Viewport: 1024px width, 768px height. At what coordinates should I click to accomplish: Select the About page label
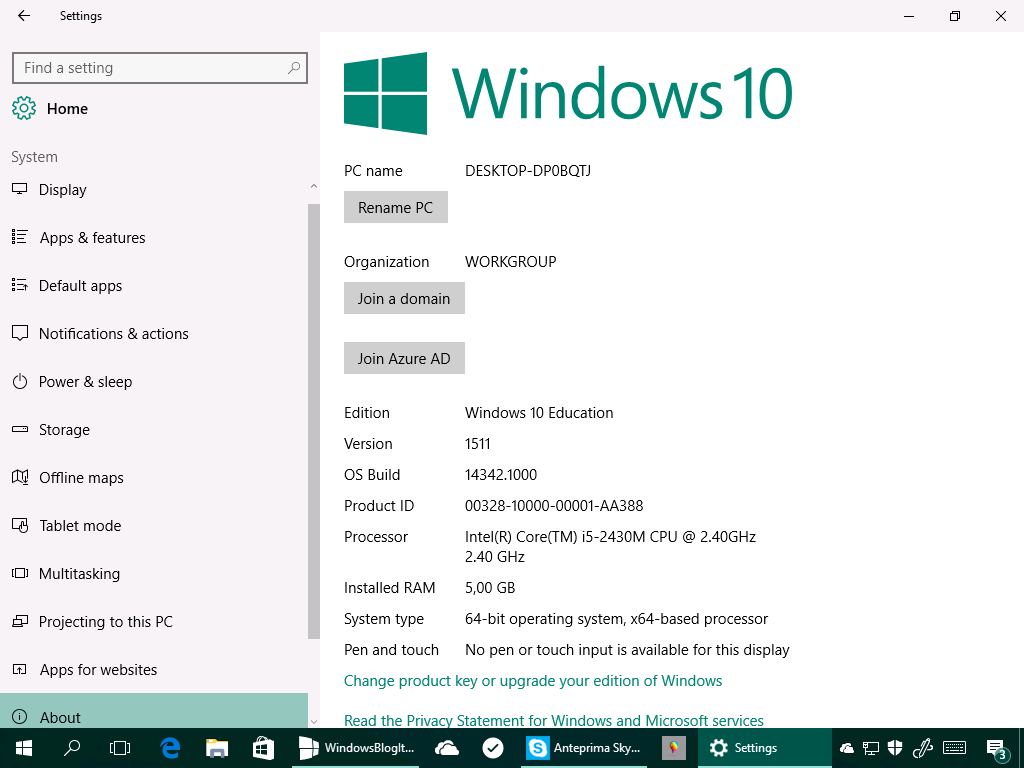(60, 717)
